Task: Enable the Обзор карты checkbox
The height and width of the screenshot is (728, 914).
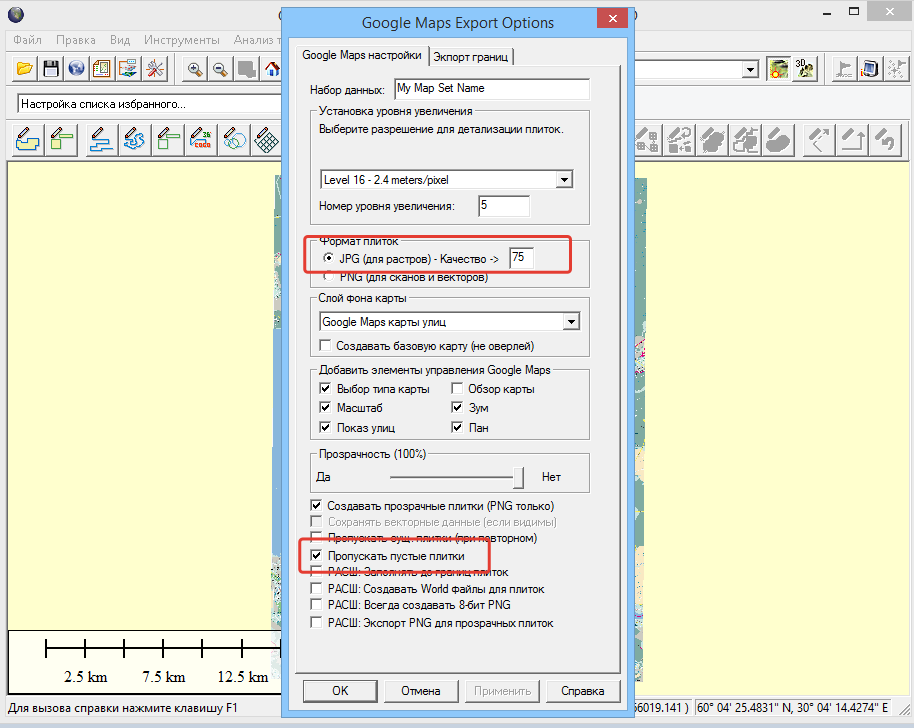Action: (x=457, y=389)
